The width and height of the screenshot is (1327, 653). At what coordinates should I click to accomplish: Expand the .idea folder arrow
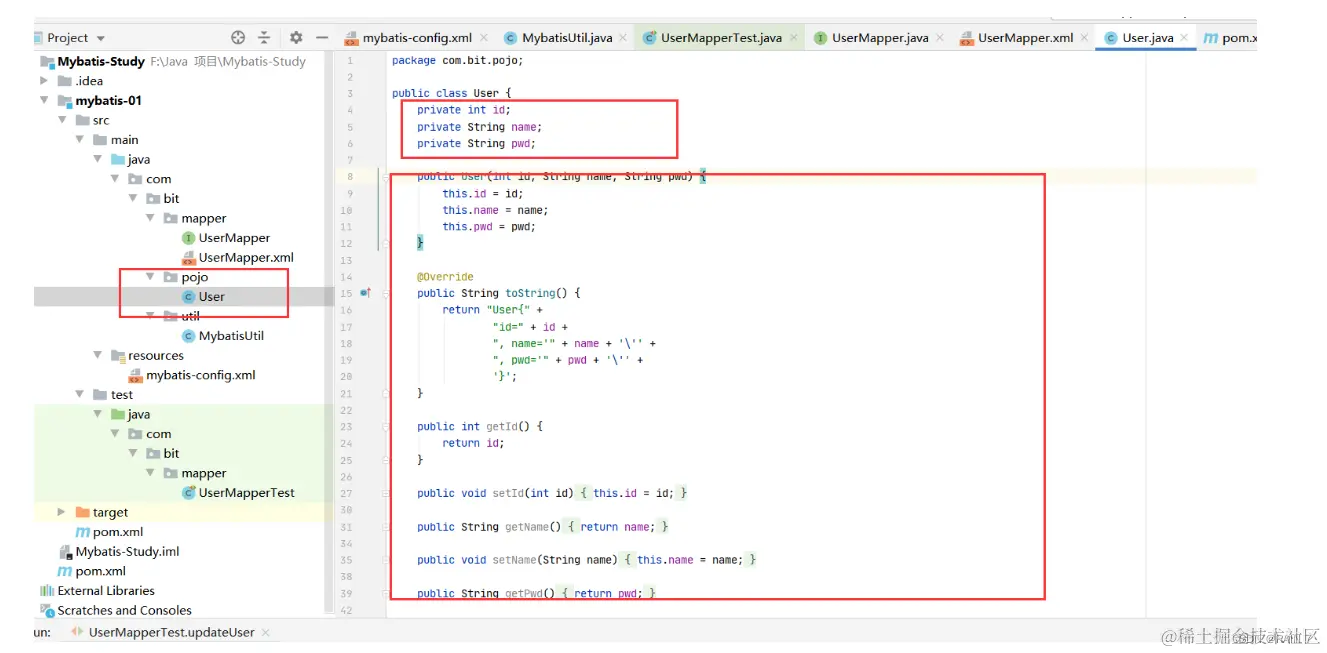(44, 81)
